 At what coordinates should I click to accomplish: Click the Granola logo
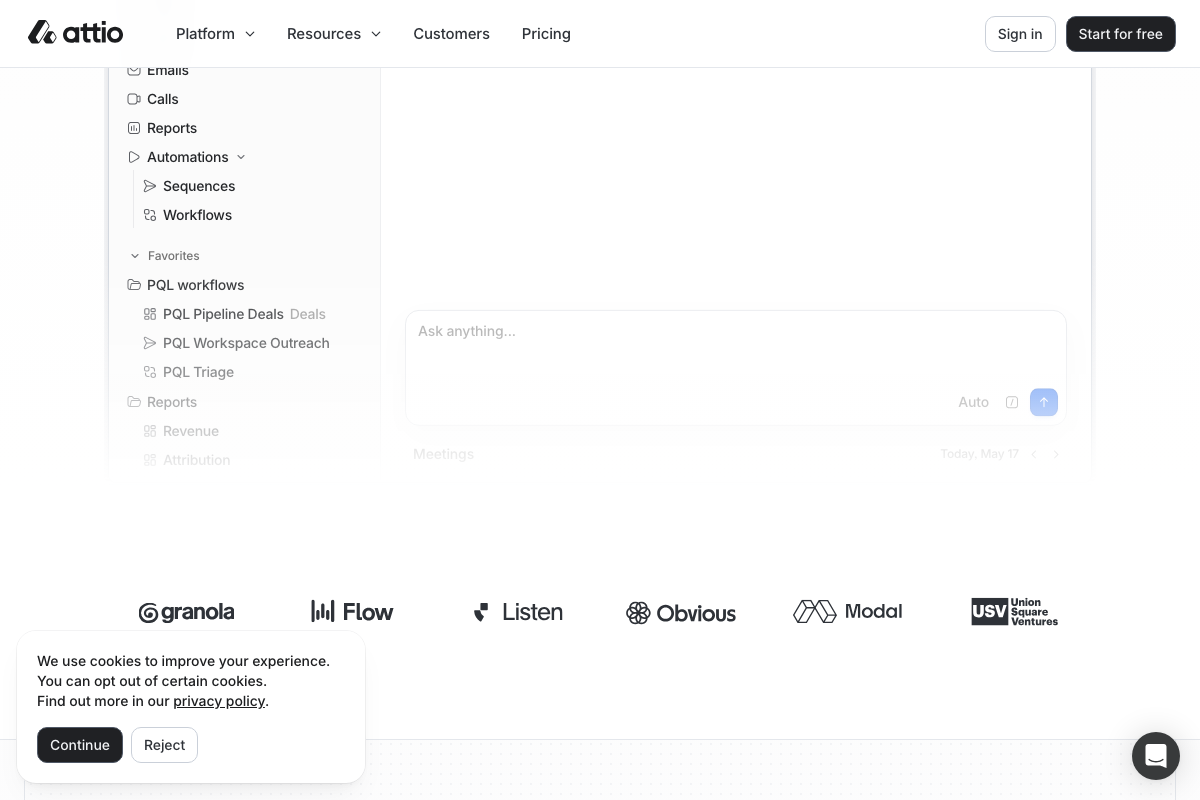click(186, 612)
